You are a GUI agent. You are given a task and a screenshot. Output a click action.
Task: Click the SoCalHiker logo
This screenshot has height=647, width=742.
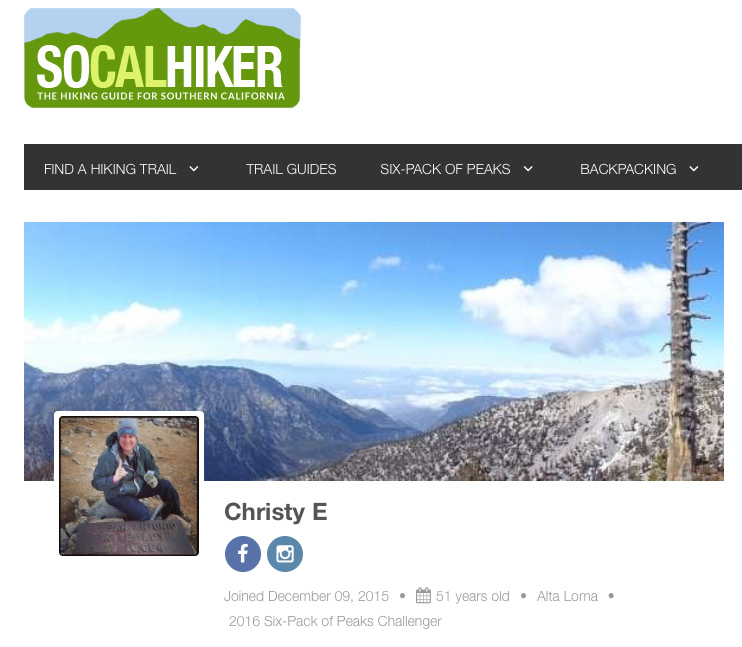tap(162, 58)
